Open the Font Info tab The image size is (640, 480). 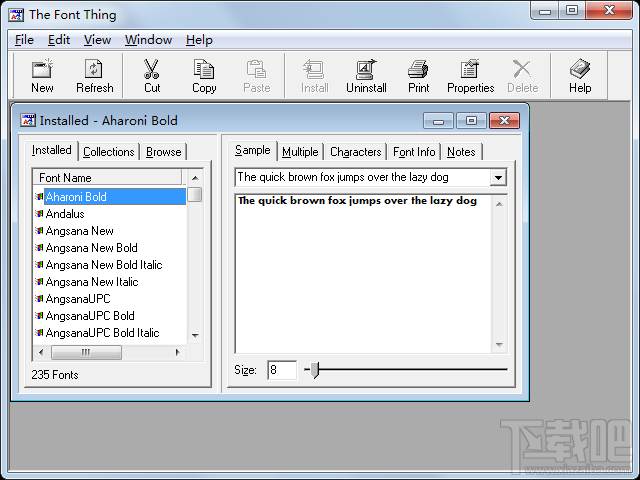tap(414, 152)
